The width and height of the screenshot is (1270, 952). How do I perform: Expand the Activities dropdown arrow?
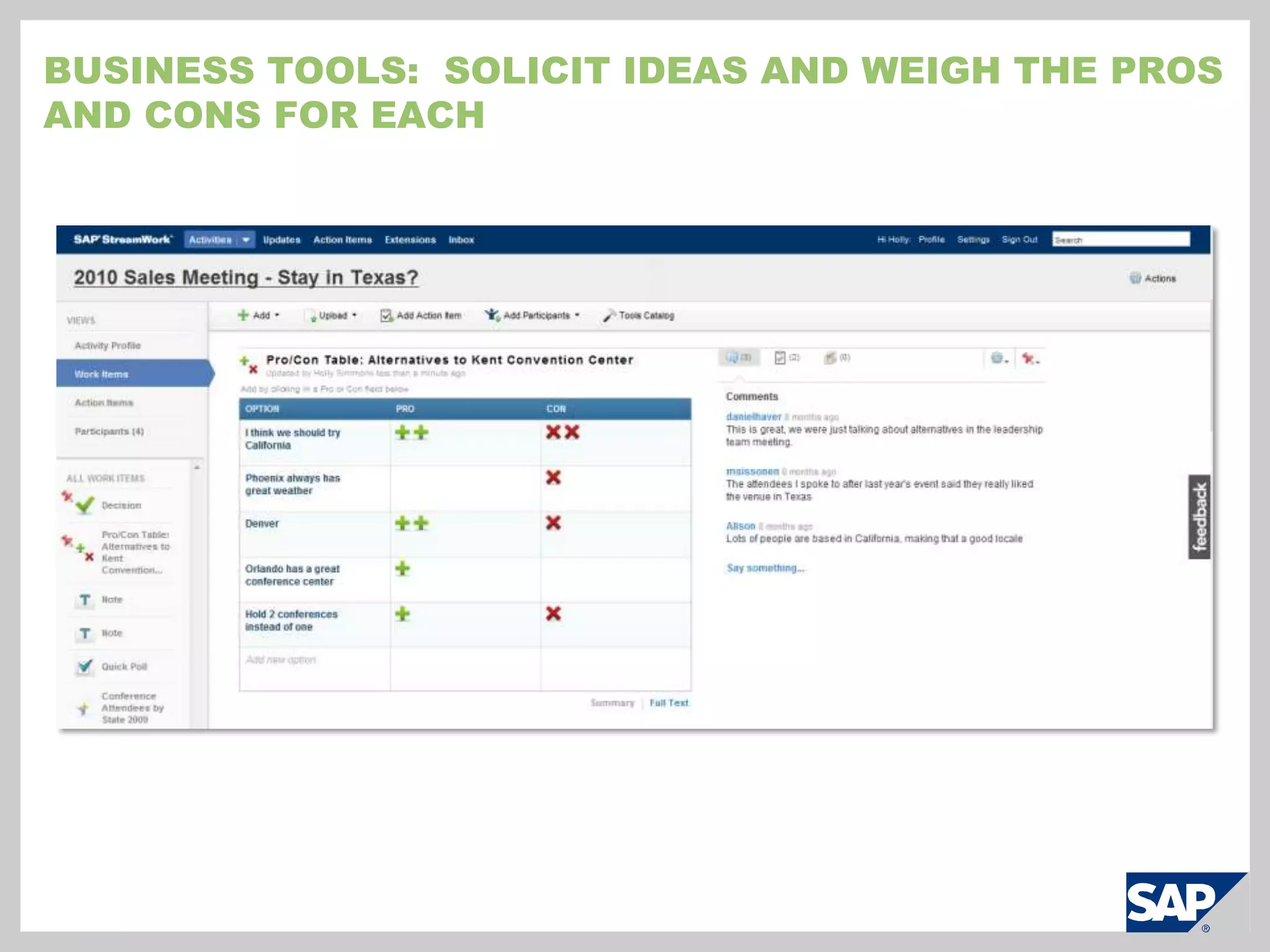246,240
